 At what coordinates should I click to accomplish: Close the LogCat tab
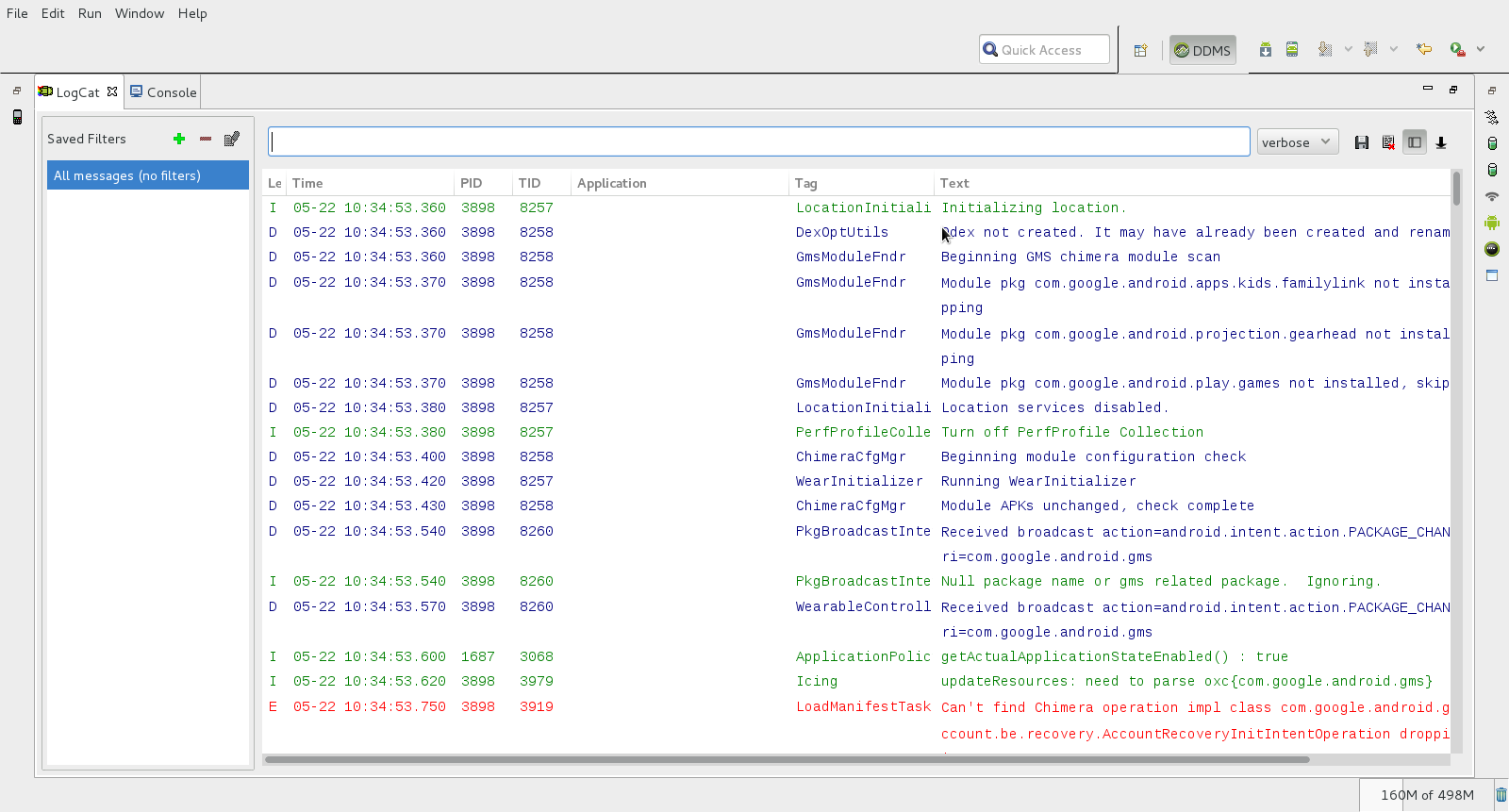click(112, 91)
